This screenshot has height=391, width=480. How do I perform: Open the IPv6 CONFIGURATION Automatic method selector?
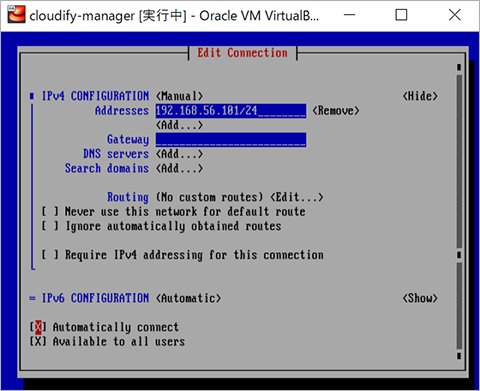pyautogui.click(x=188, y=298)
